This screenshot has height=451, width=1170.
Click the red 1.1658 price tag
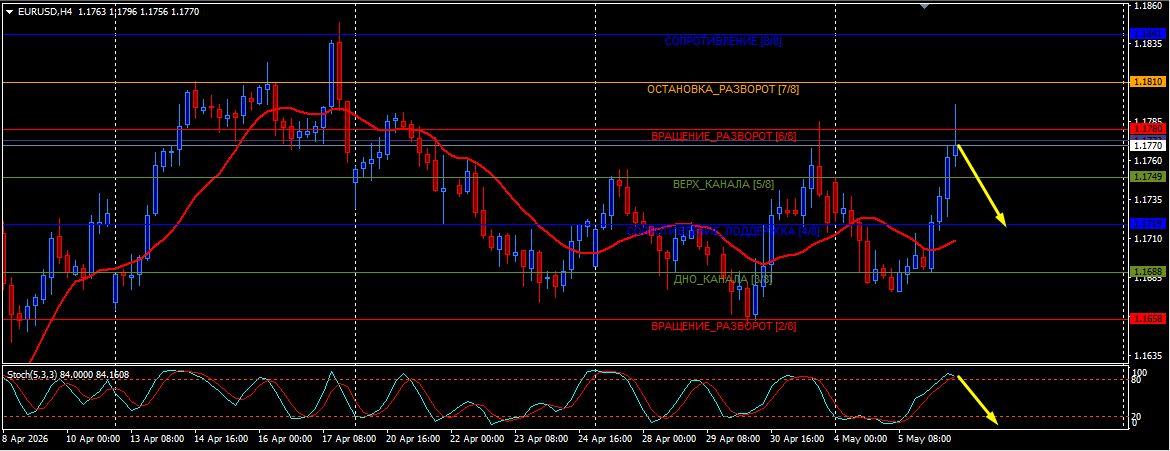click(x=1148, y=319)
